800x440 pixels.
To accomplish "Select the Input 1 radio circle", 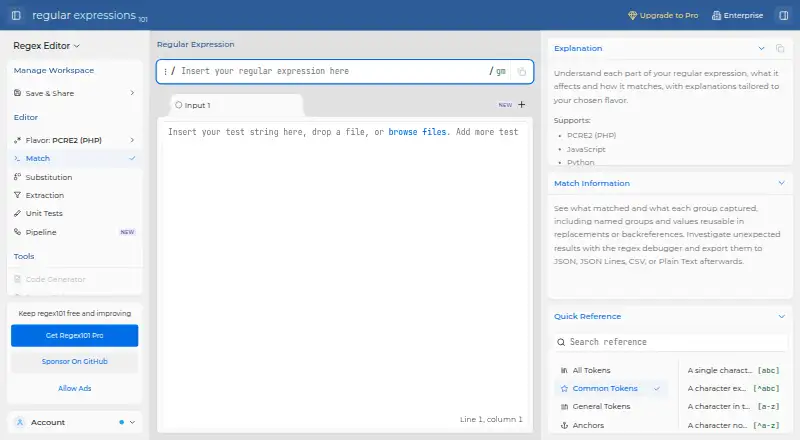I will 179,105.
